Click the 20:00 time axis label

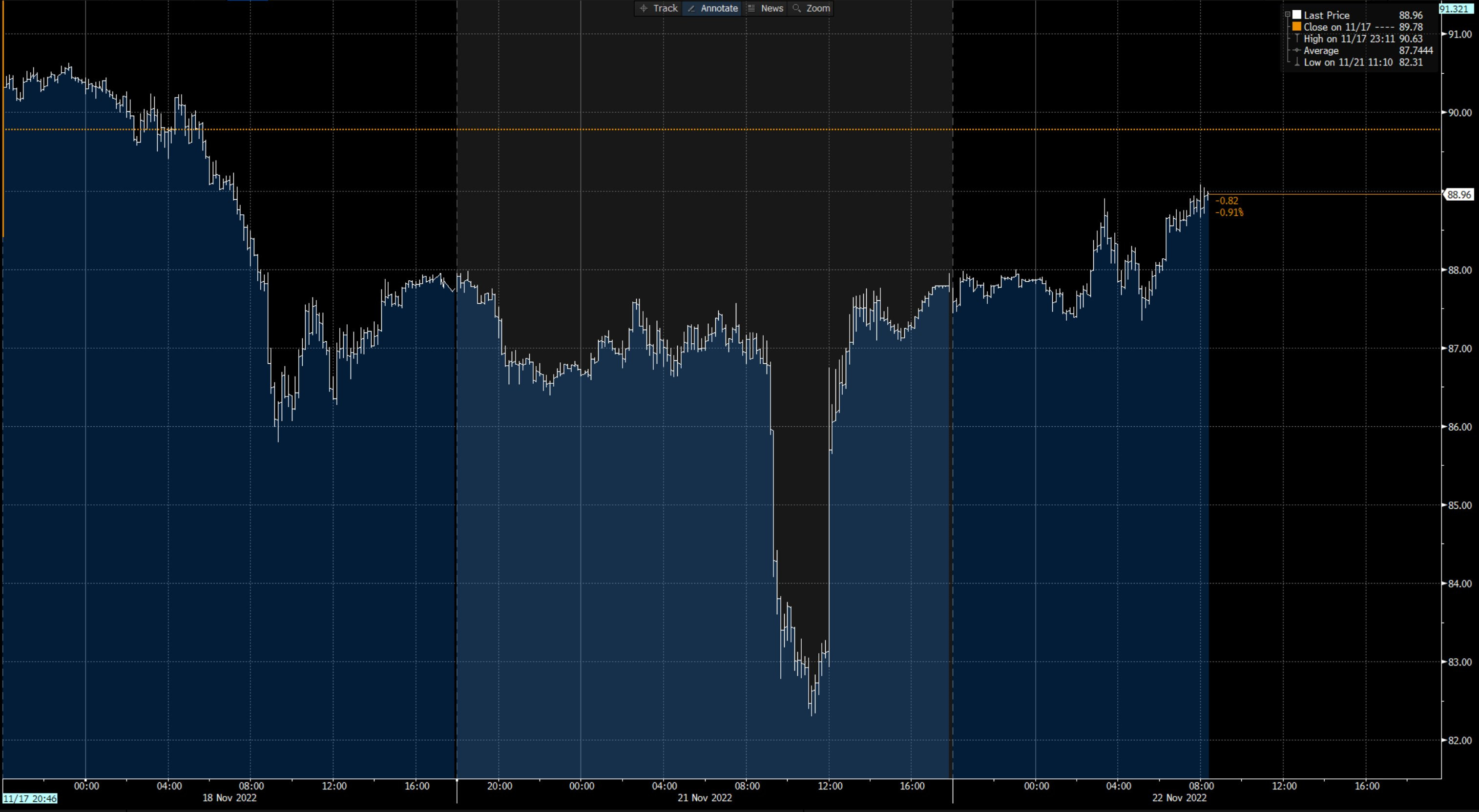(500, 786)
